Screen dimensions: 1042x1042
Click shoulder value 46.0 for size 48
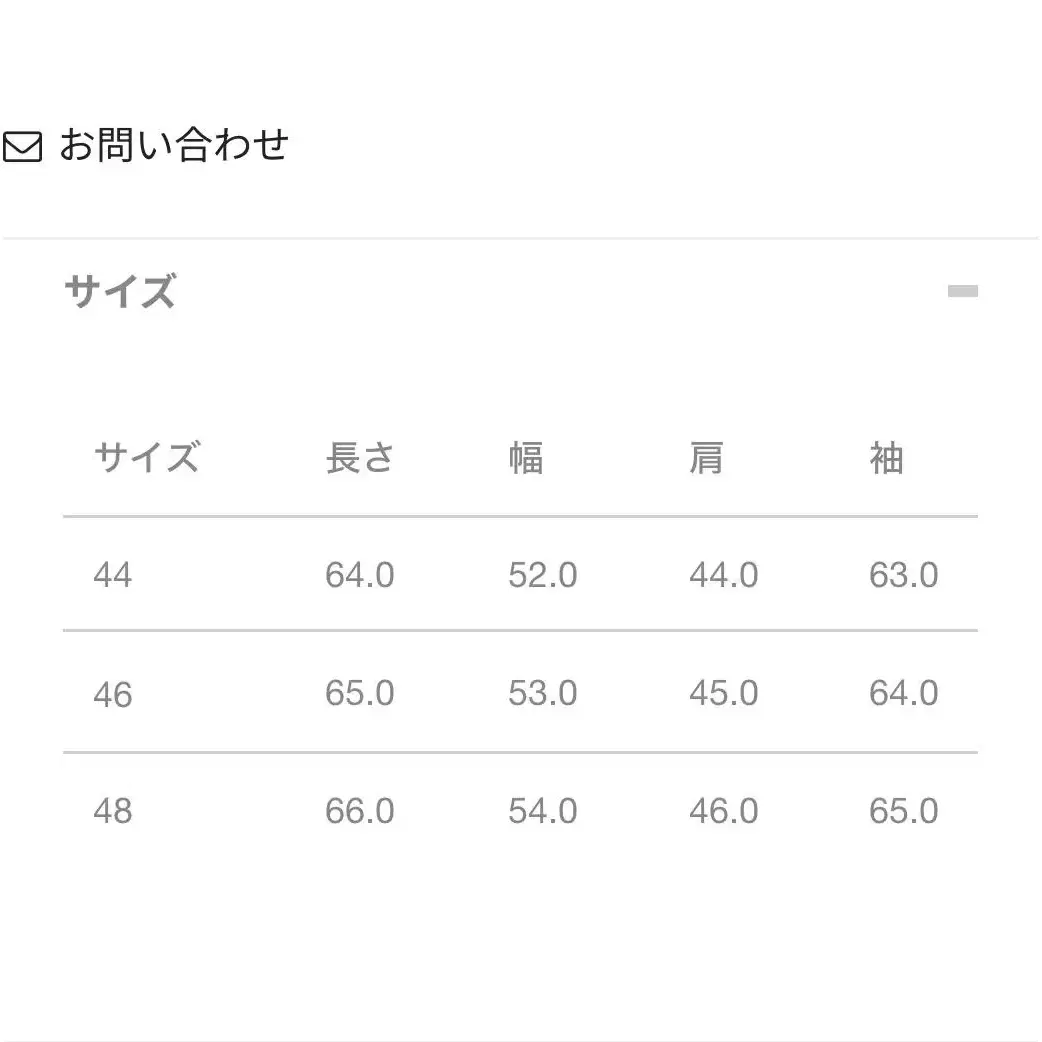(724, 811)
